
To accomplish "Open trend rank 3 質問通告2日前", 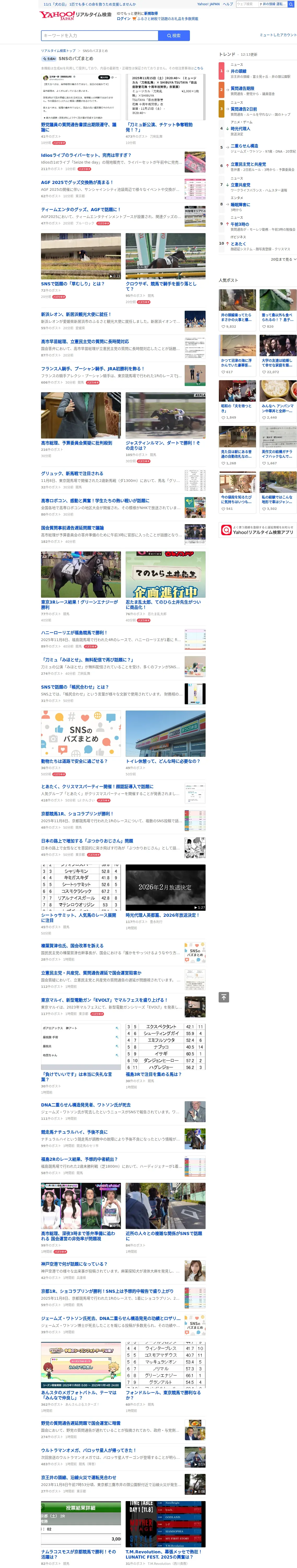I will pyautogui.click(x=243, y=109).
